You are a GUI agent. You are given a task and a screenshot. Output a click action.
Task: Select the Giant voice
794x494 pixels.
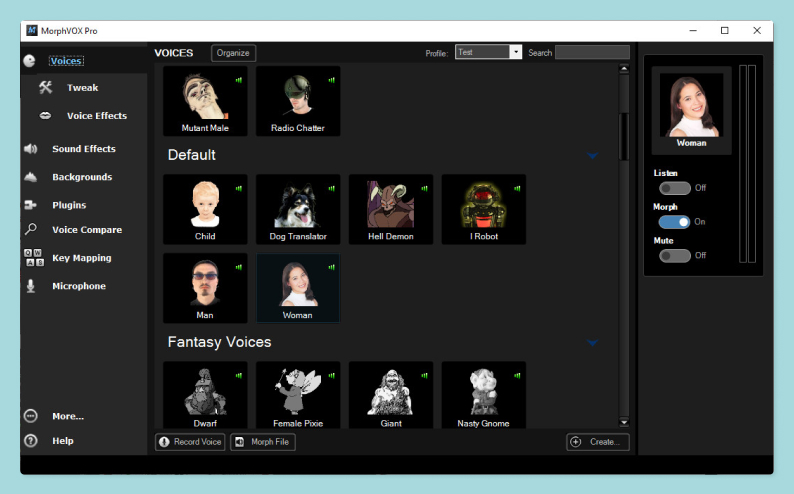(x=391, y=395)
